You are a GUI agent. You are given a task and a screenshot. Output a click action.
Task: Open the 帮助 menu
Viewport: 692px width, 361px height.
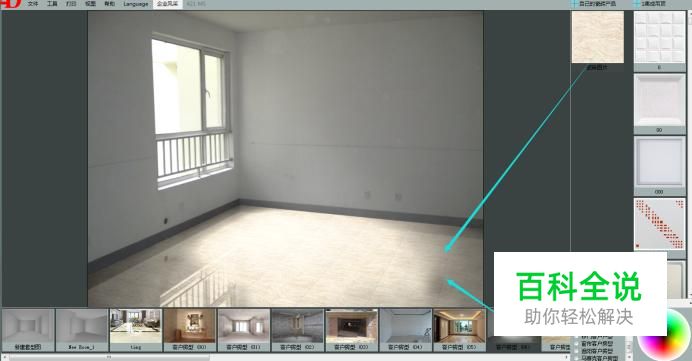click(x=109, y=4)
